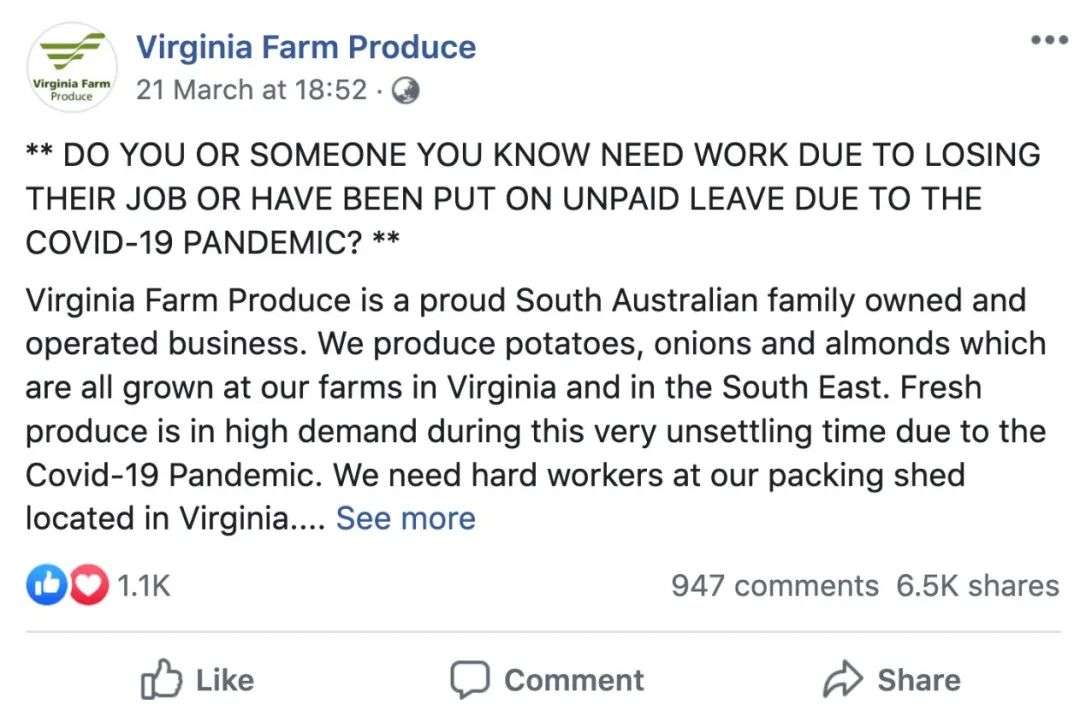Click the speech bubble Comment icon
The width and height of the screenshot is (1080, 722).
click(x=469, y=680)
